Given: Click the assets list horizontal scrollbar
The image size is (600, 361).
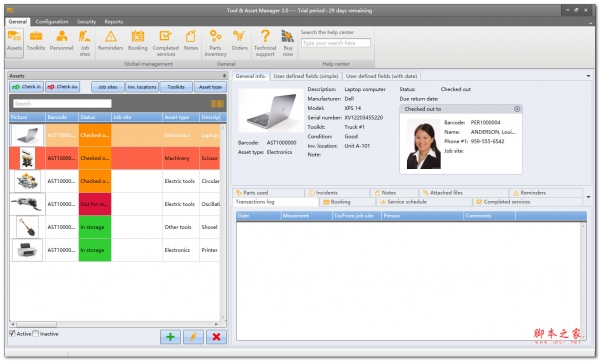Looking at the screenshot, I should pyautogui.click(x=115, y=324).
